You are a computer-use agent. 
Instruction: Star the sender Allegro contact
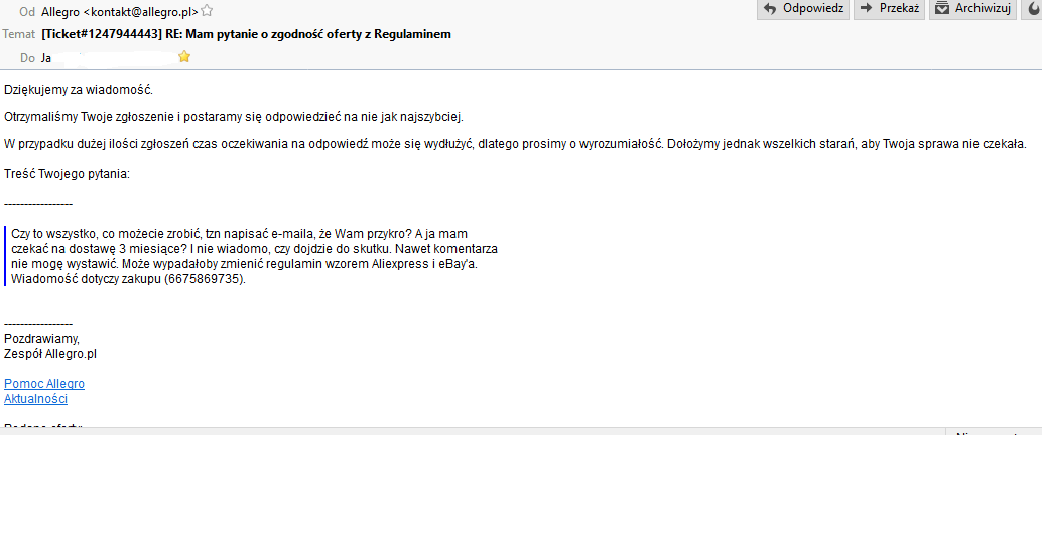(207, 11)
